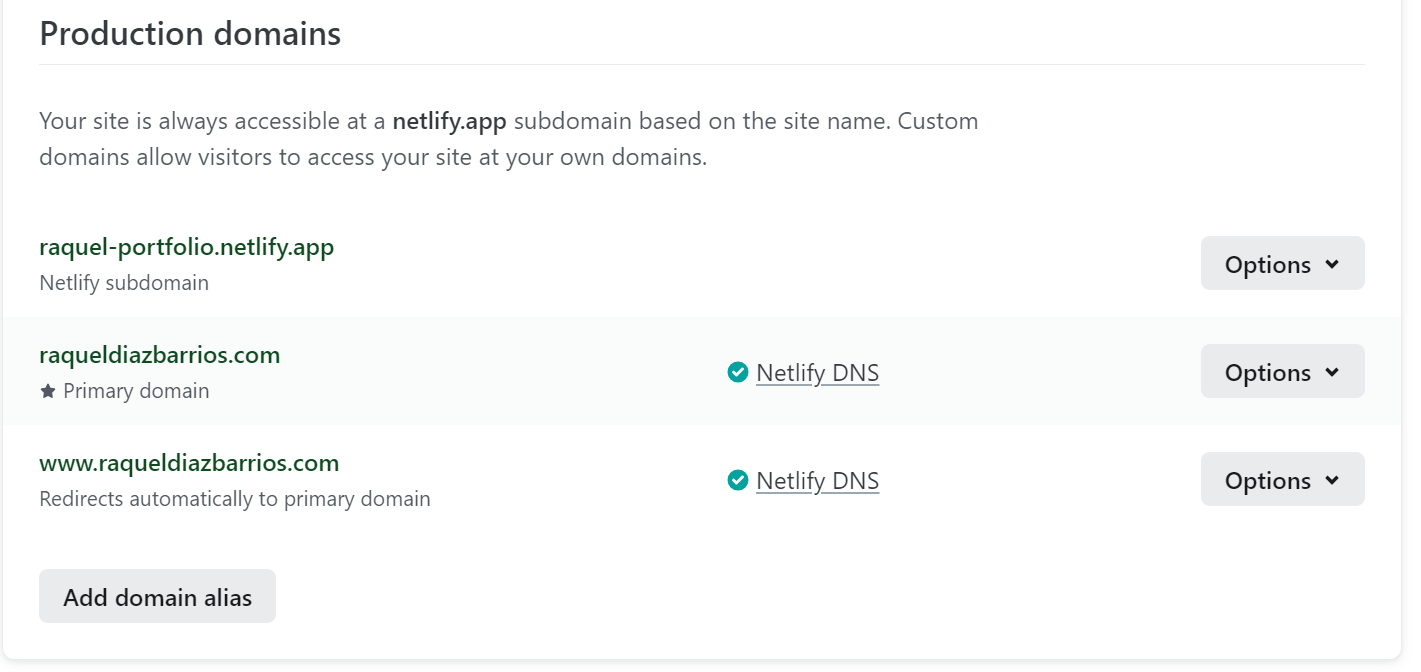Click the green checkmark beside raqueldiazbarrios.com's Netlify DNS
This screenshot has height=672, width=1421.
point(738,373)
